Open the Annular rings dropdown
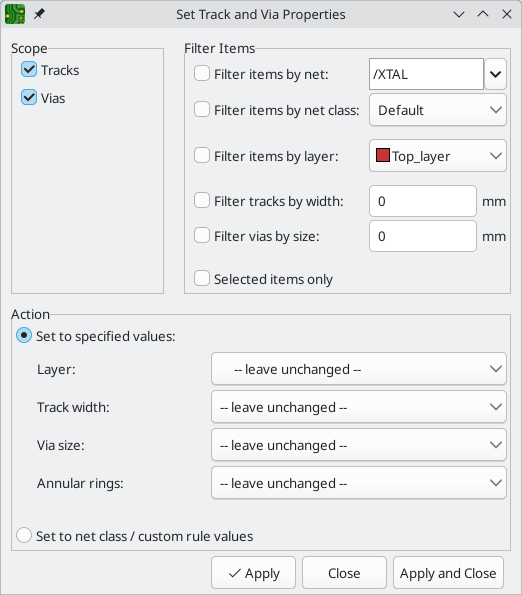This screenshot has height=595, width=522. pos(359,483)
